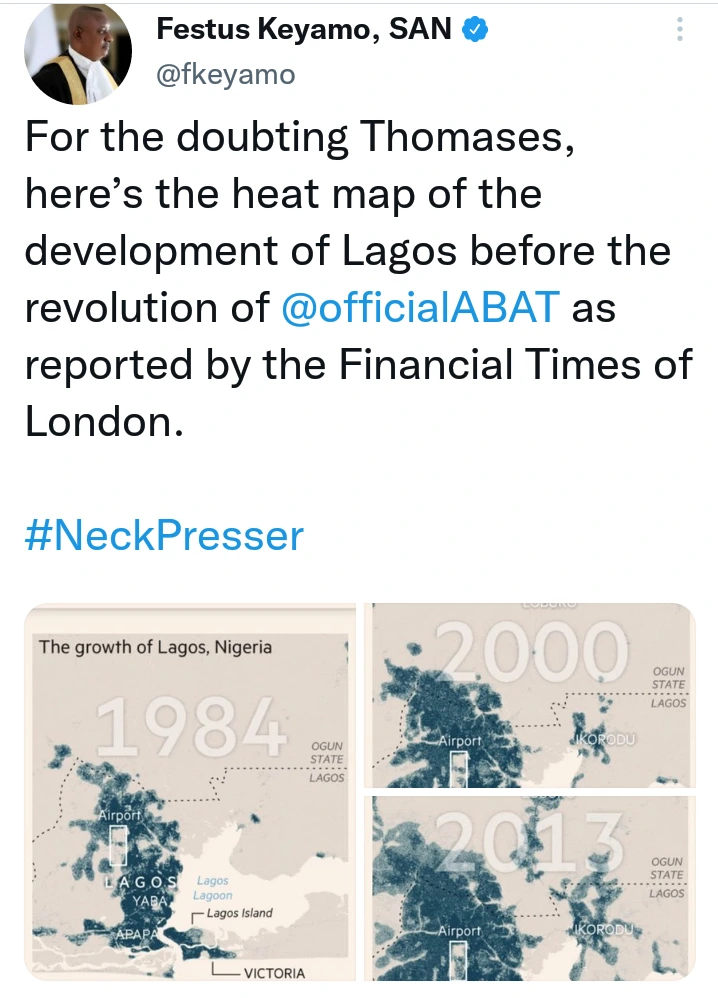Click the Lagos Lagoon label
Viewport: 718px width, 998px height.
coord(213,888)
